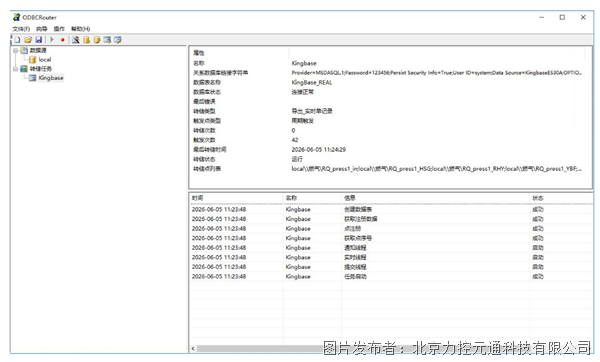Collapse the 转储任务 tree node
Screen dimensions: 600x362
tap(16, 69)
